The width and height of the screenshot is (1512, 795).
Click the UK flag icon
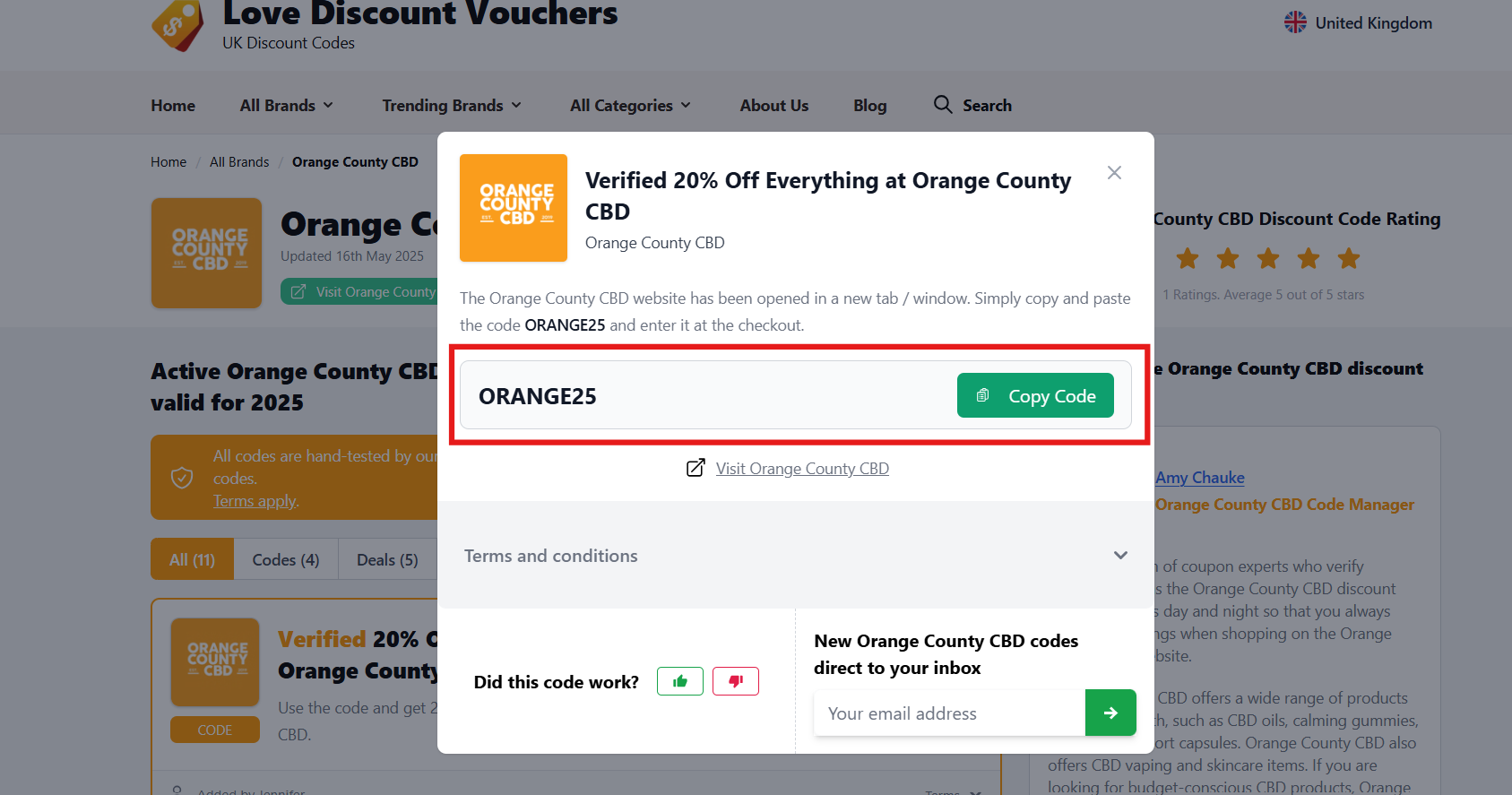(1295, 22)
